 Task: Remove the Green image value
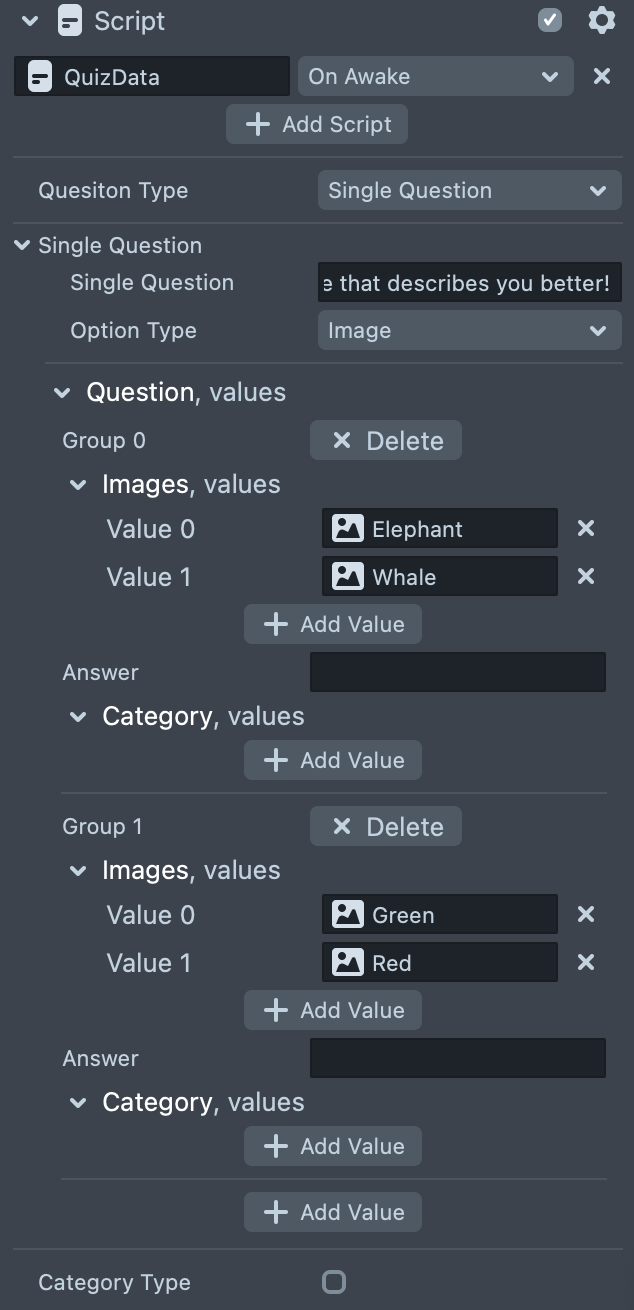(x=586, y=914)
